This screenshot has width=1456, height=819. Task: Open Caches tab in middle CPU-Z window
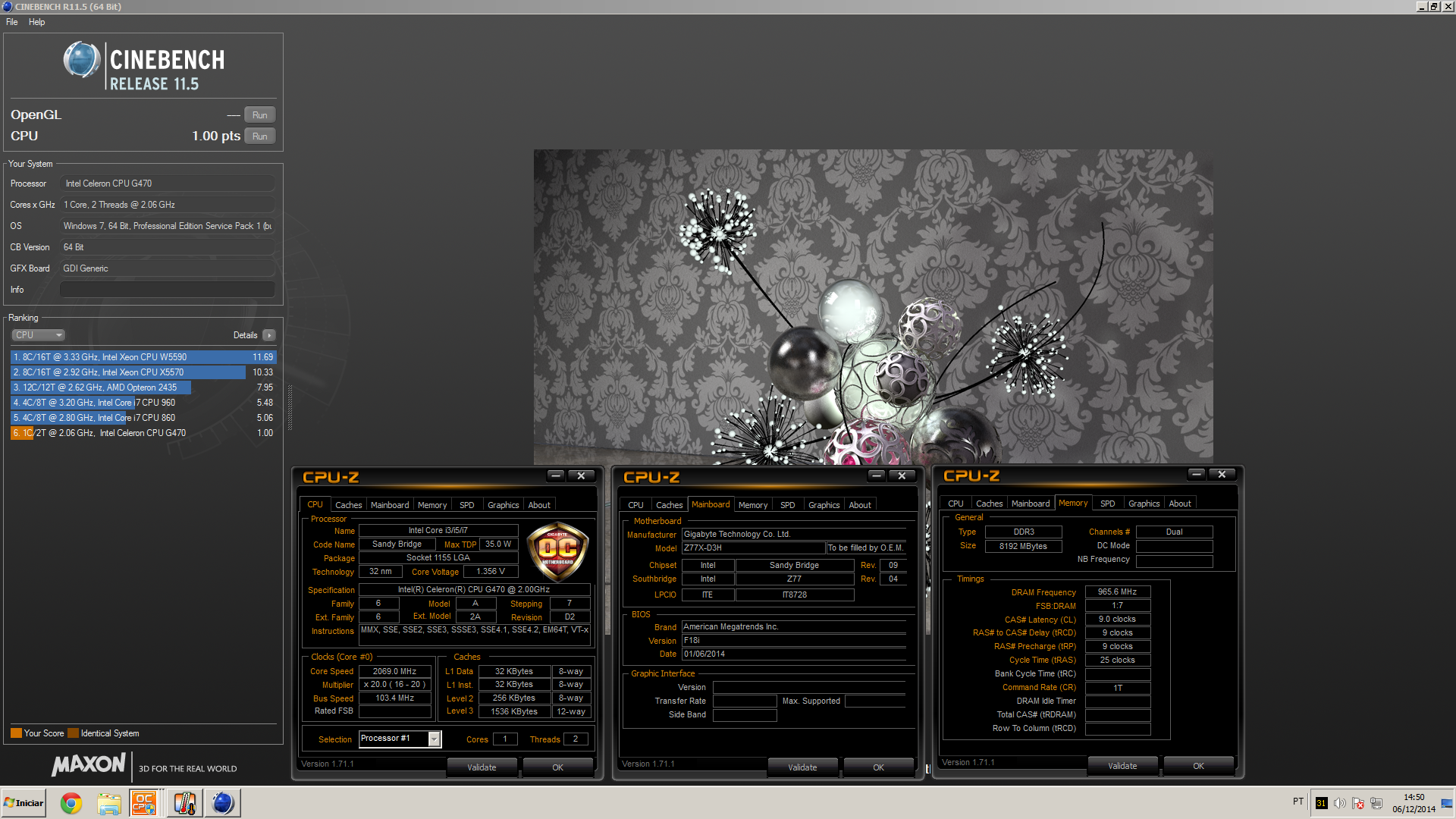click(x=670, y=505)
